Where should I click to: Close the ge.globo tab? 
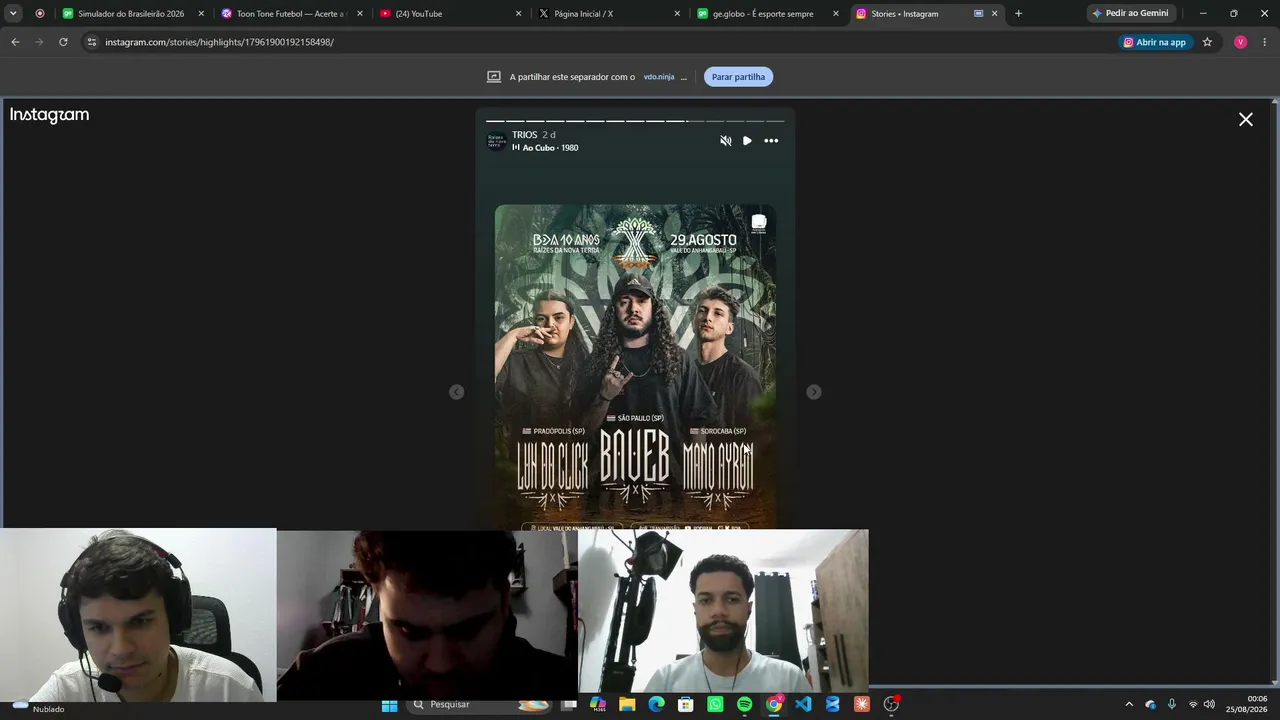click(x=836, y=14)
